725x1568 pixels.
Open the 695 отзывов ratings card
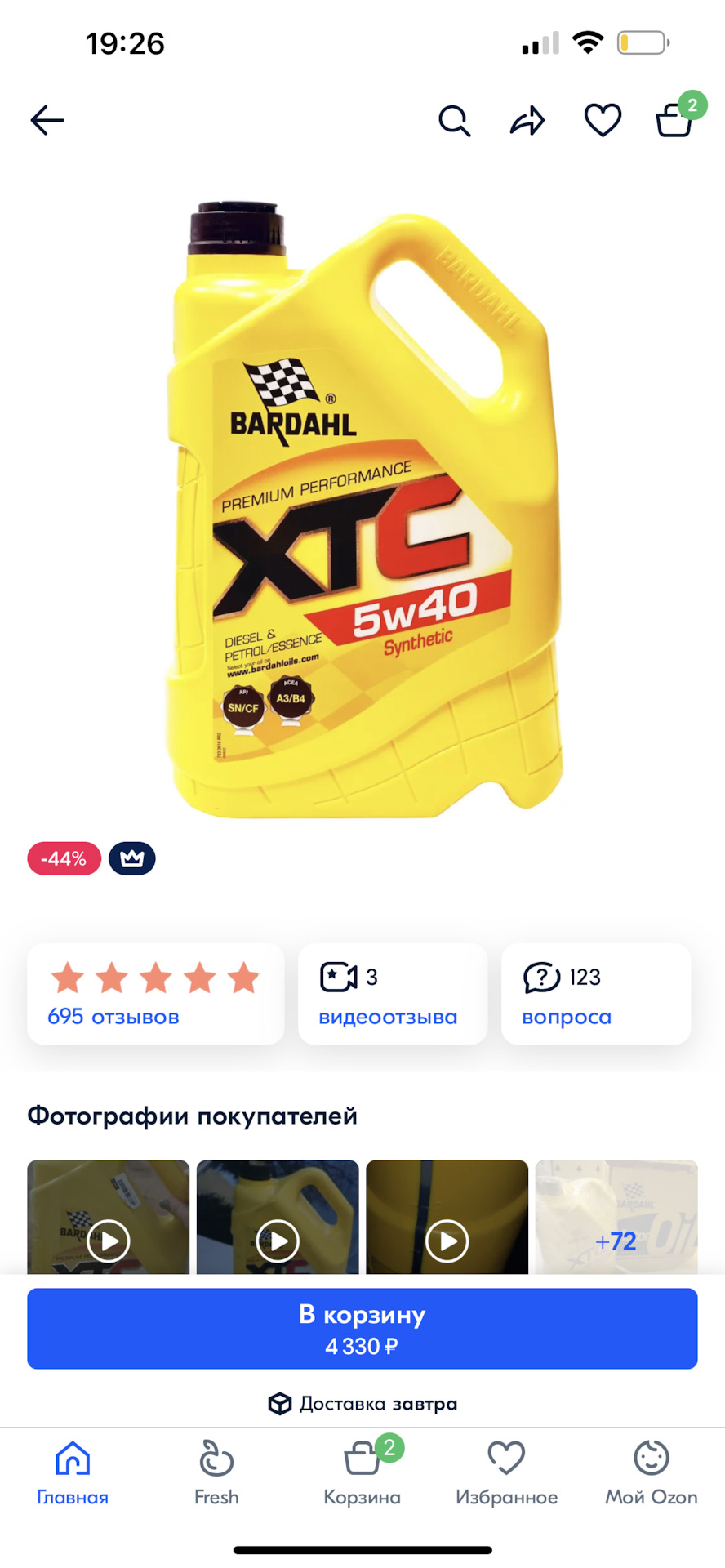click(x=155, y=994)
